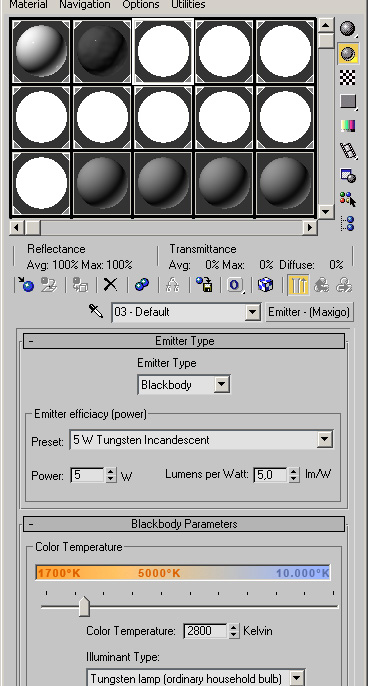Image resolution: width=368 pixels, height=686 pixels.
Task: Click Get Material icon
Action: pyautogui.click(x=26, y=285)
